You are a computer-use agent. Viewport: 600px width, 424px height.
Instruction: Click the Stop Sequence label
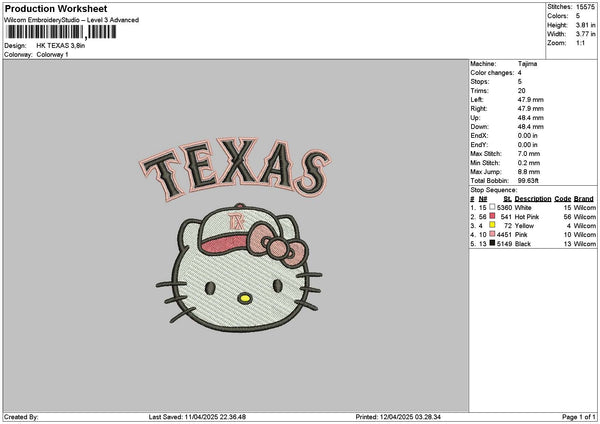[x=494, y=187]
